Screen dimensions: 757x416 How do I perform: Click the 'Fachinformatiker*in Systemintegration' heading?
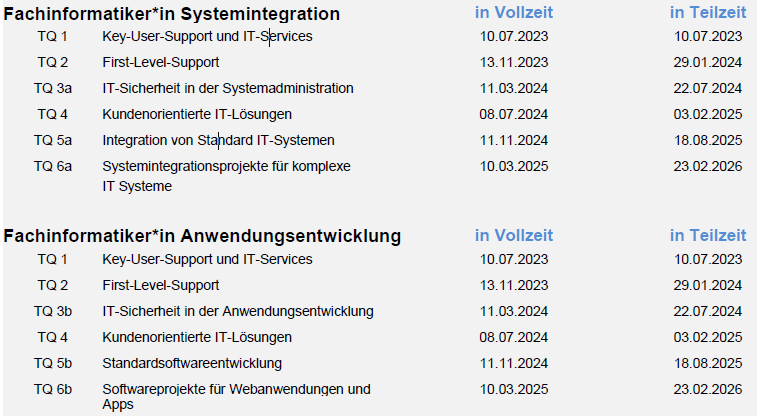pos(172,14)
